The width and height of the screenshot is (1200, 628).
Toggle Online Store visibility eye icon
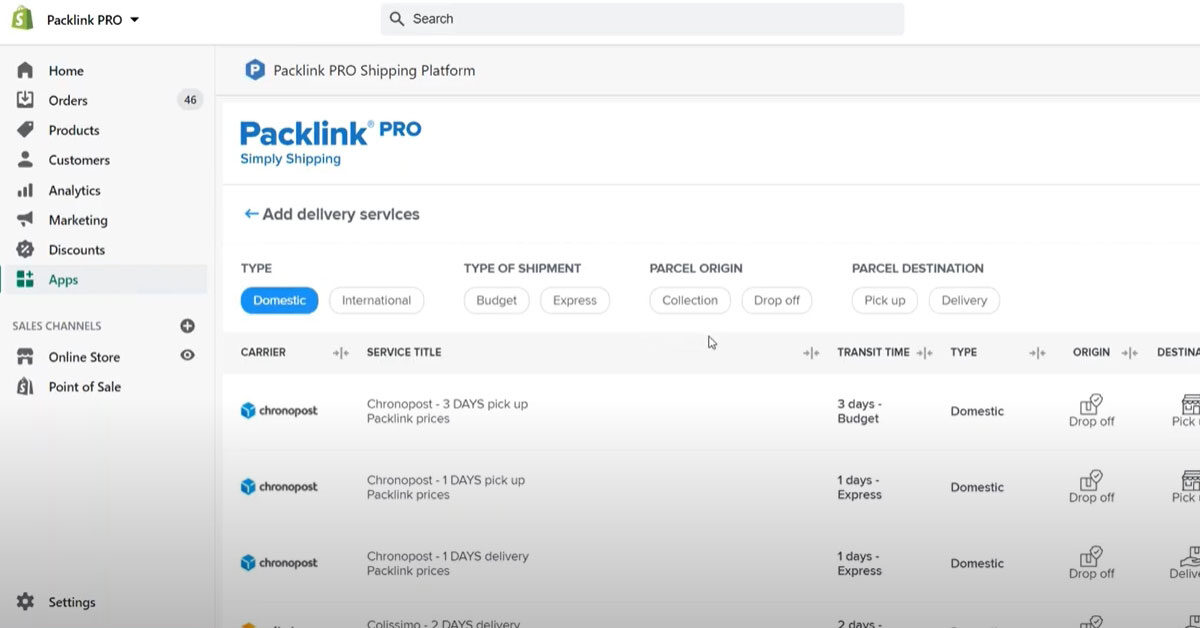click(x=187, y=357)
